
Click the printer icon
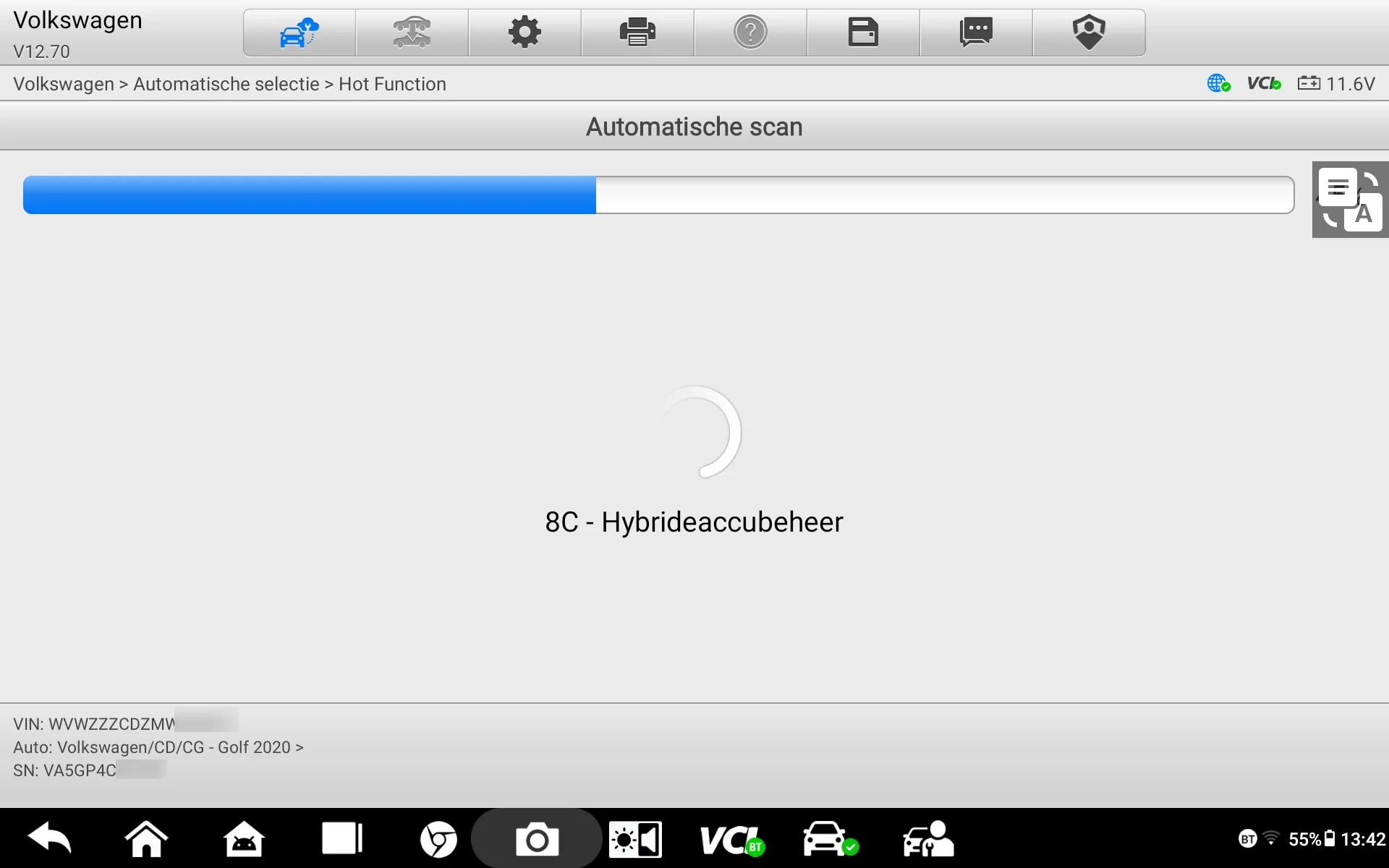tap(638, 33)
